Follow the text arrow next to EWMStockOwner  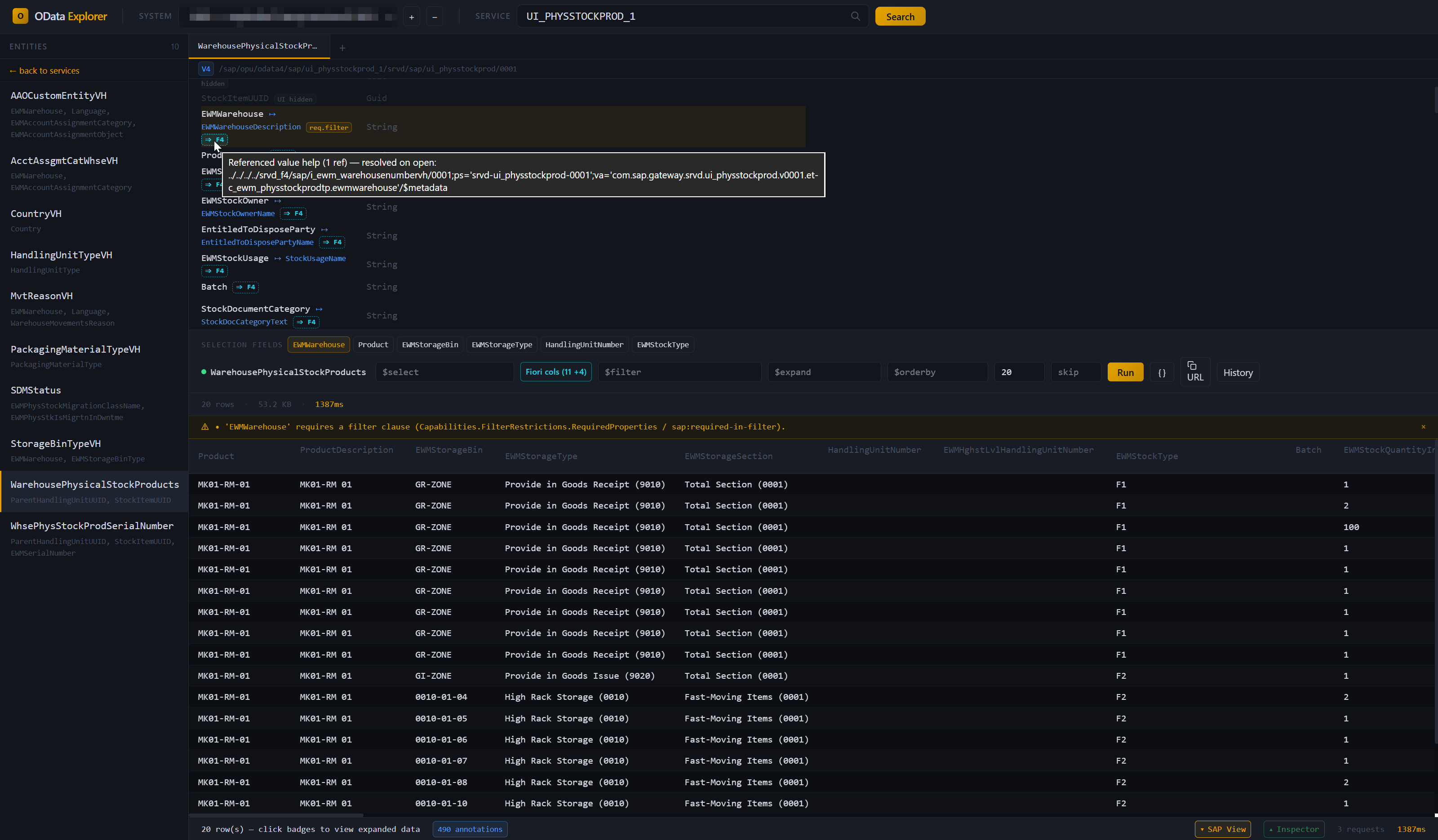coord(277,201)
